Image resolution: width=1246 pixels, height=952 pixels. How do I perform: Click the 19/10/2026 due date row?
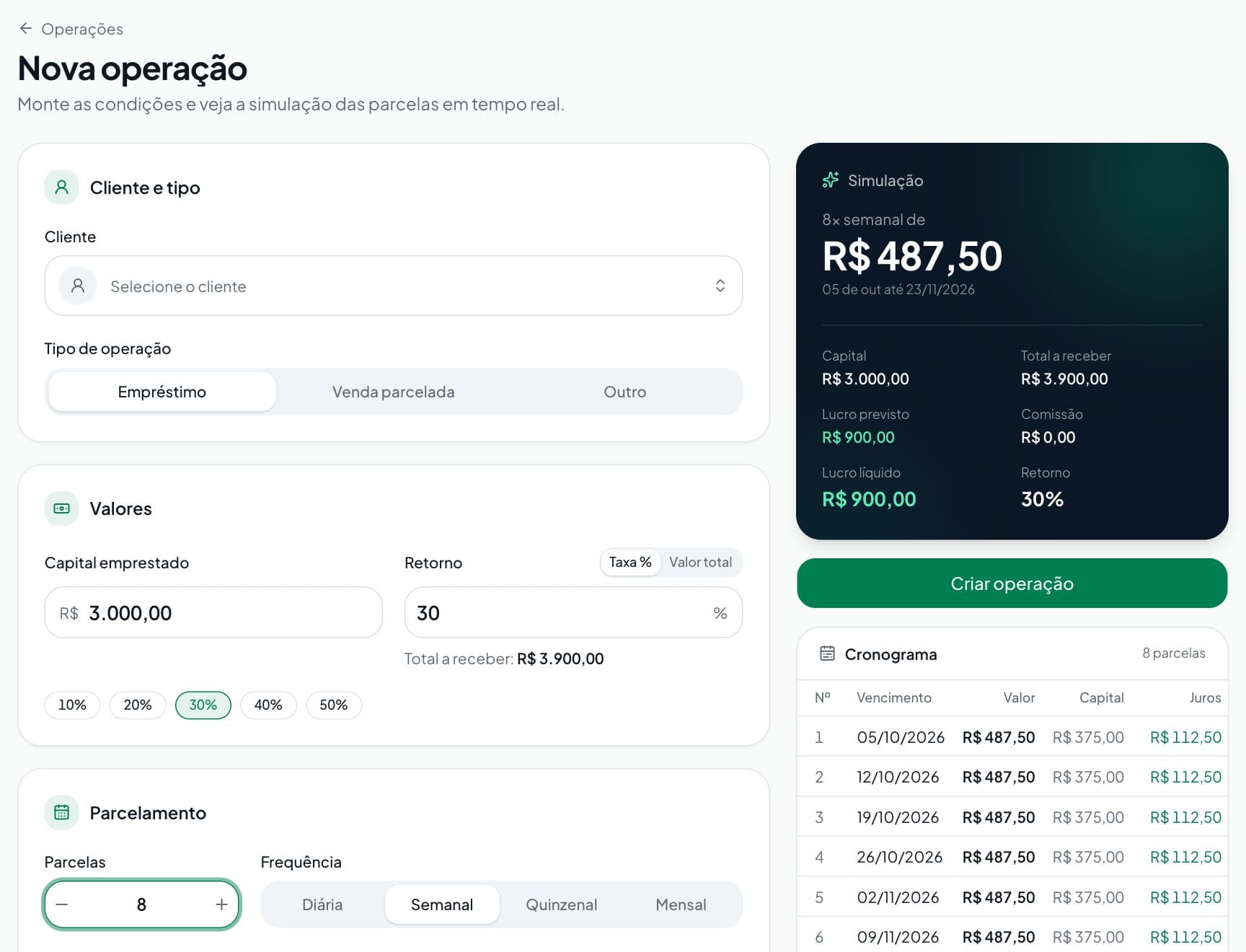[x=1012, y=817]
